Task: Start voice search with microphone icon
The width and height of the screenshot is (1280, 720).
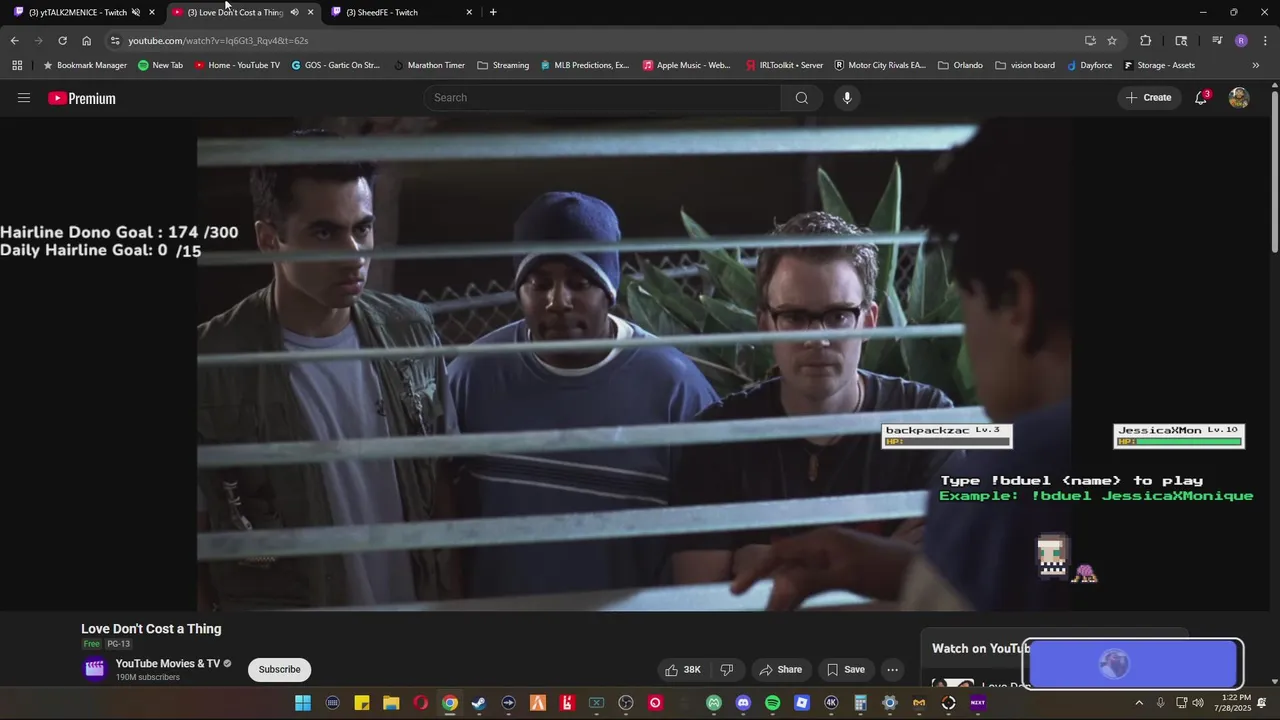Action: 847,98
